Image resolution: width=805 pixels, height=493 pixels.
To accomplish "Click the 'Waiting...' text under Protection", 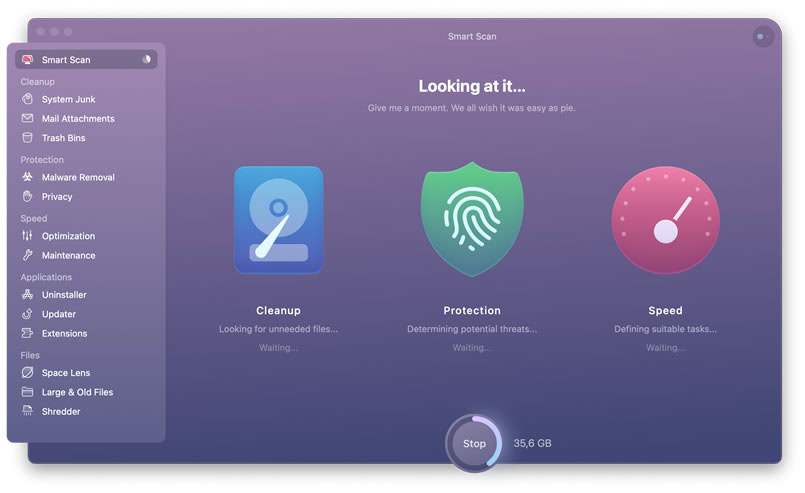I will pos(472,348).
